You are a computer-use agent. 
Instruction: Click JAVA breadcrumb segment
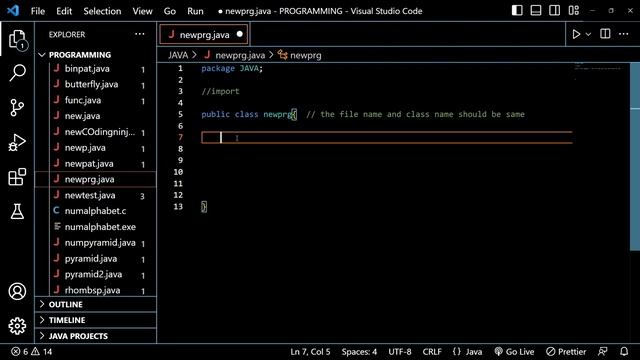coord(178,55)
